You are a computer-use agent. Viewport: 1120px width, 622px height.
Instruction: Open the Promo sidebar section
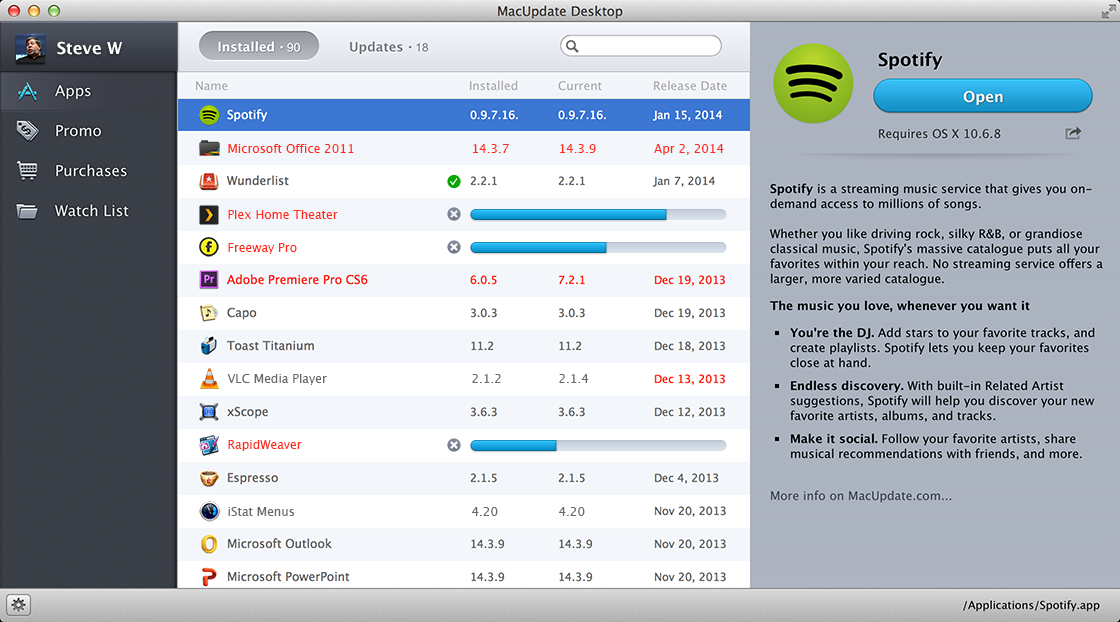89,131
